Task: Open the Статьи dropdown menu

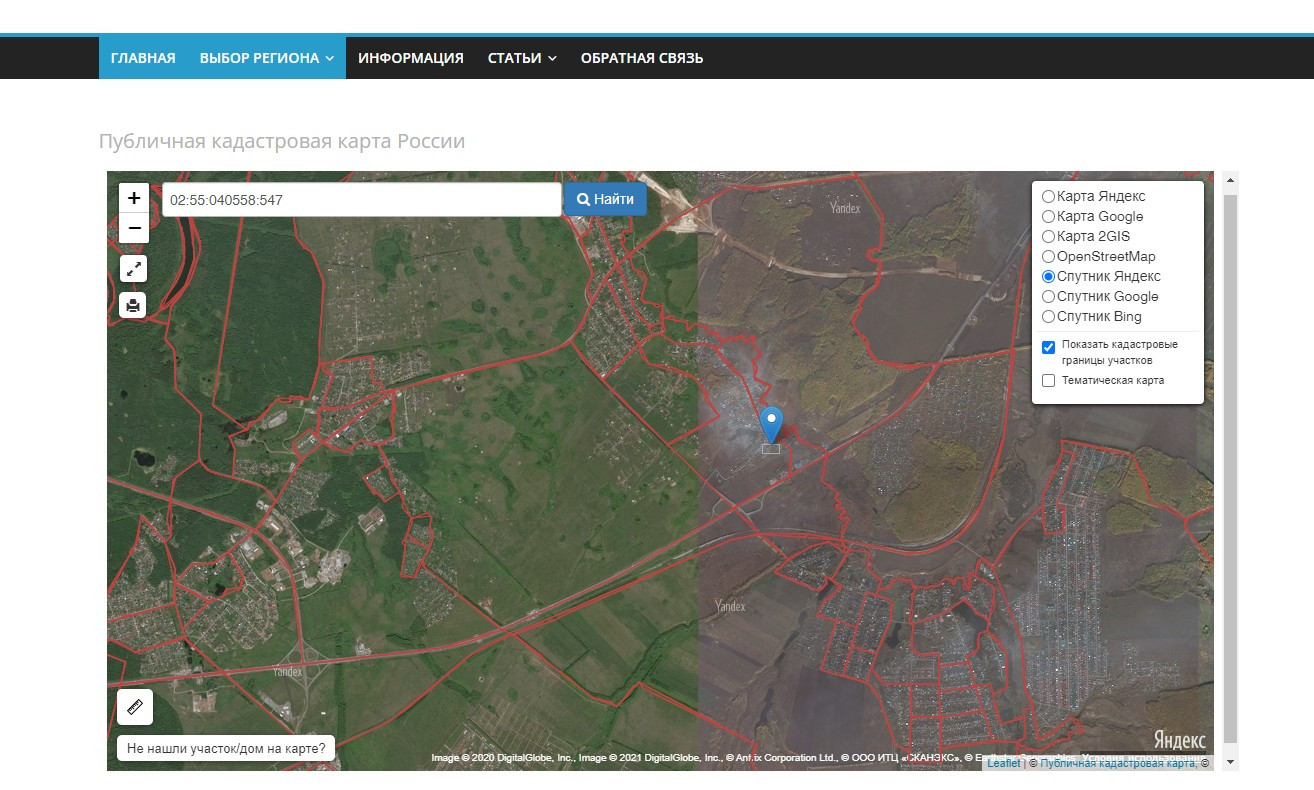Action: point(521,58)
